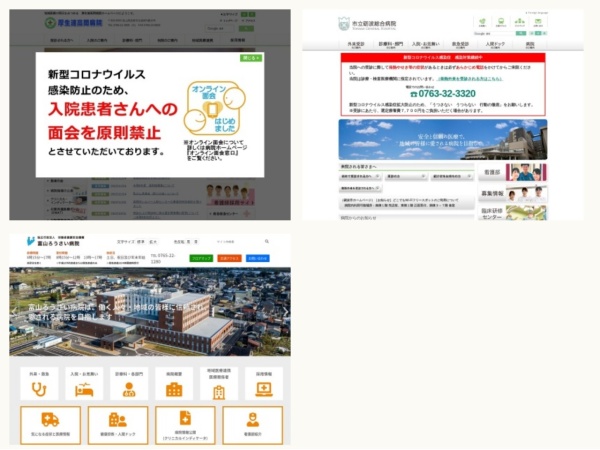Viewport: 600px width, 450px height.
Task: Click the green フロアマップ button
Action: (x=201, y=259)
